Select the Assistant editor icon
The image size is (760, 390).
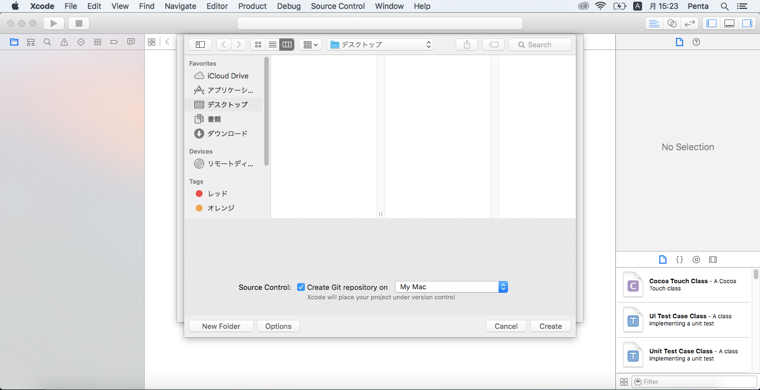point(672,23)
